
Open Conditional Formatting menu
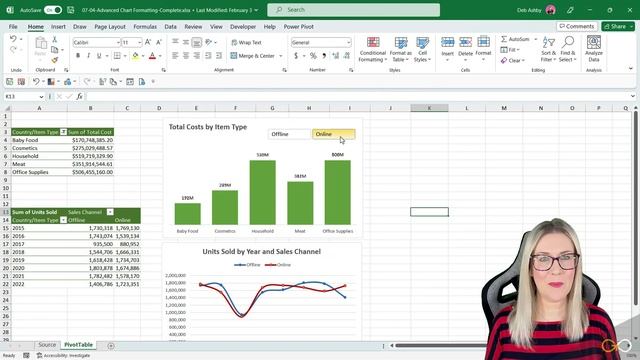click(x=373, y=49)
